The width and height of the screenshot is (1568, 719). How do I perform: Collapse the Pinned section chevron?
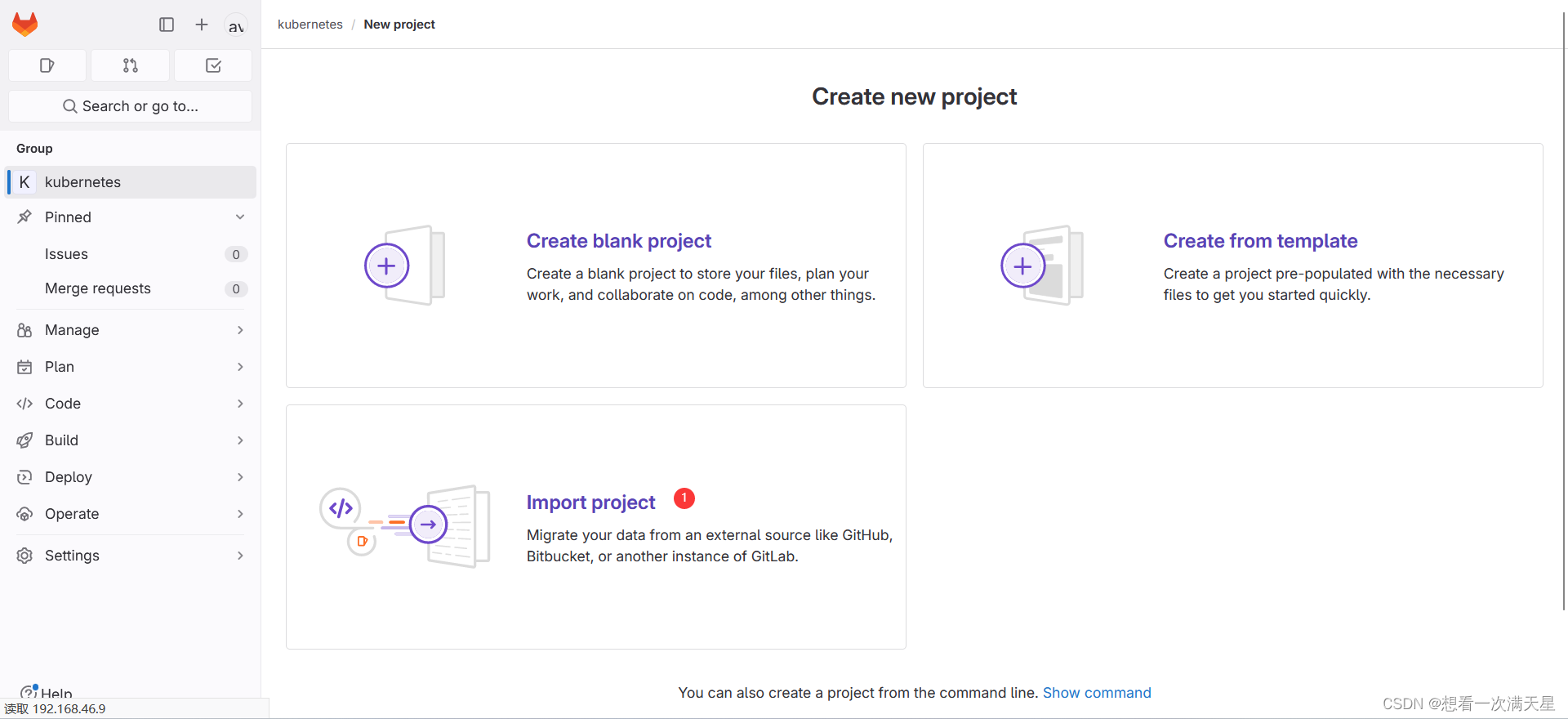click(240, 217)
